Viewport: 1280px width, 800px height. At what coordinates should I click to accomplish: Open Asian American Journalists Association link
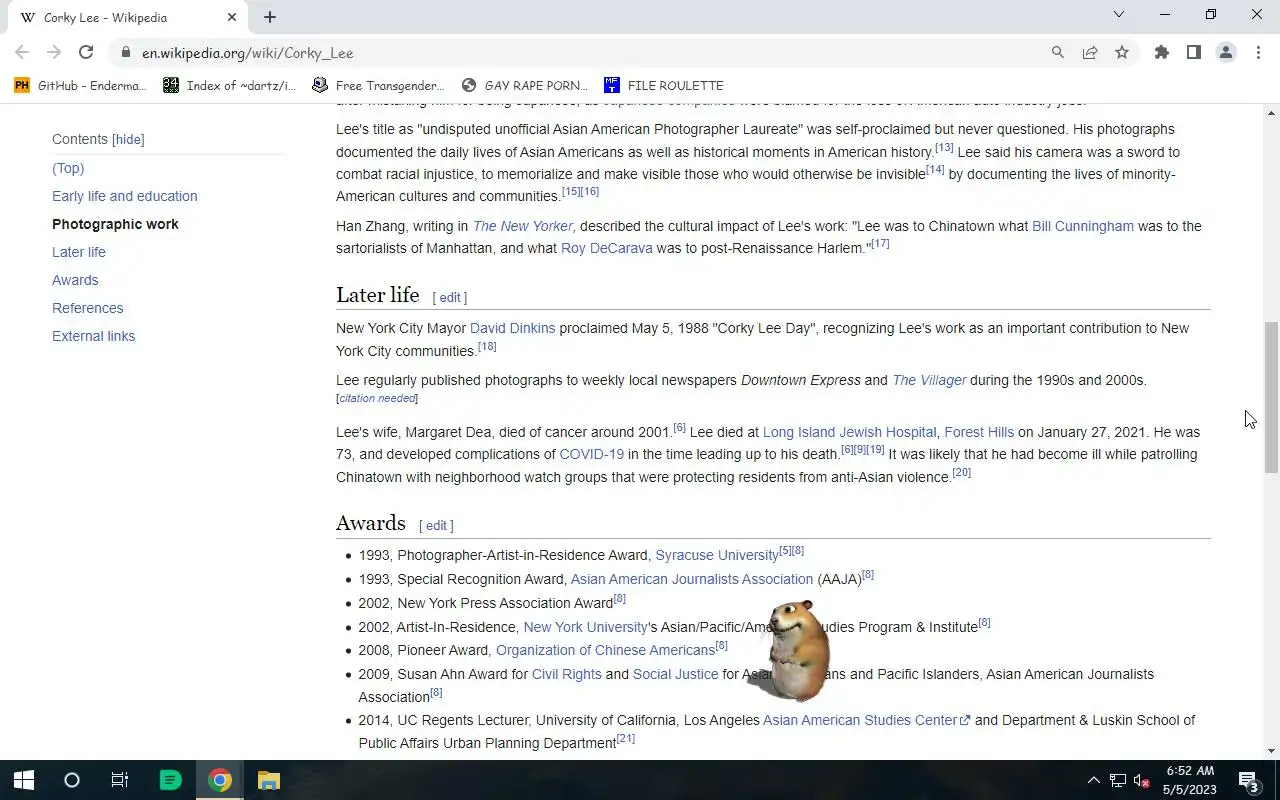(692, 579)
